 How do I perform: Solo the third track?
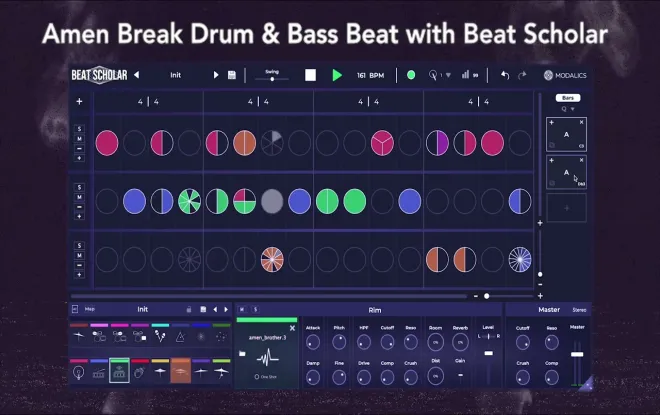coord(79,245)
